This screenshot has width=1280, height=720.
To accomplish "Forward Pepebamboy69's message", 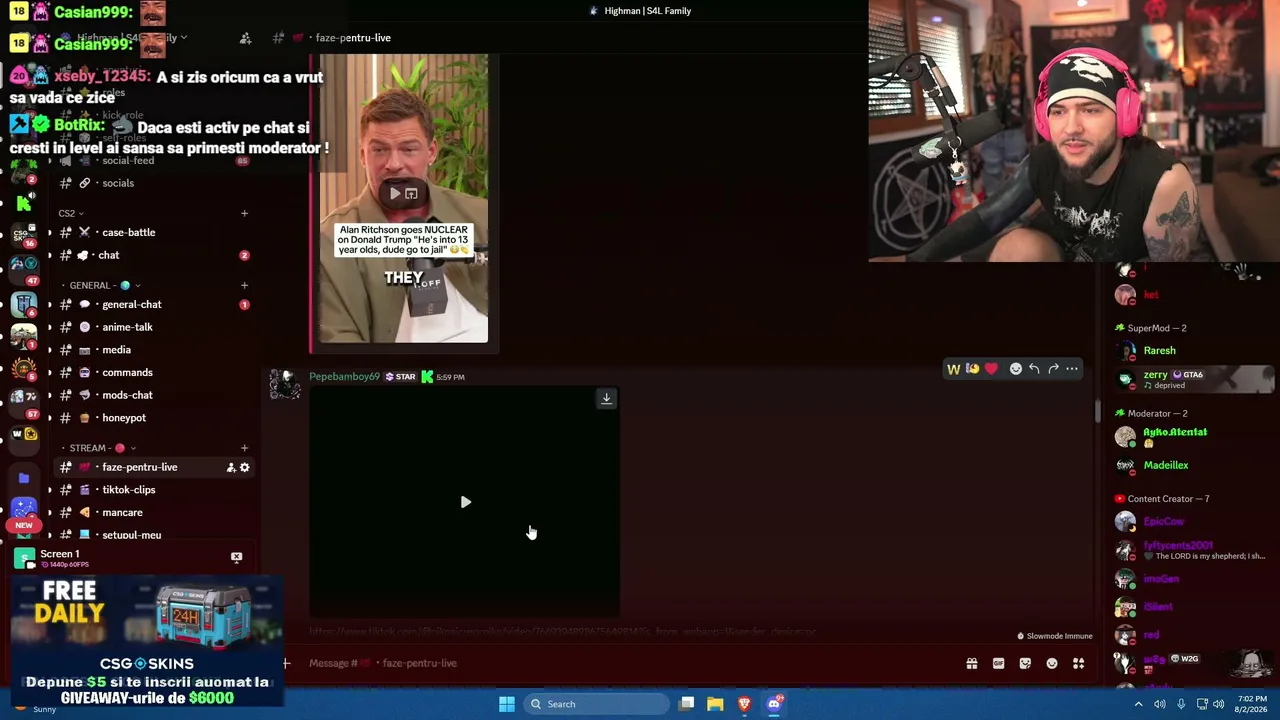I will point(1053,369).
